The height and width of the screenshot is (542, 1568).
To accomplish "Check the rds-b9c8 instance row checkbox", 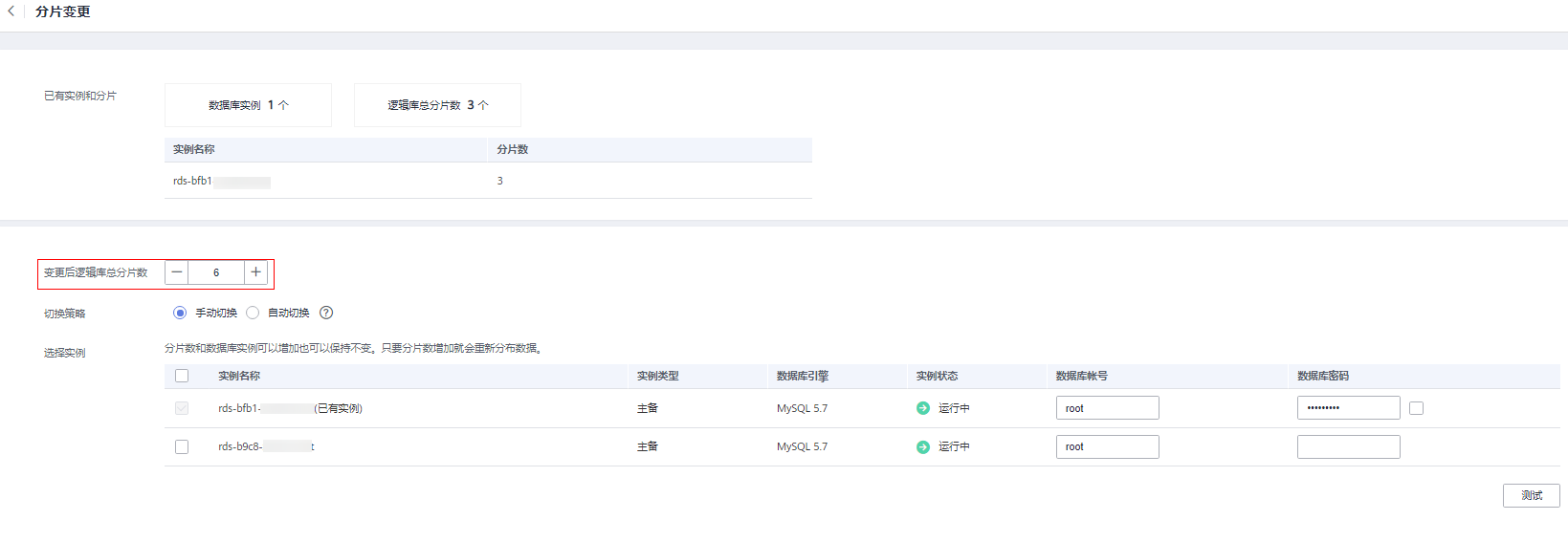I will point(182,446).
